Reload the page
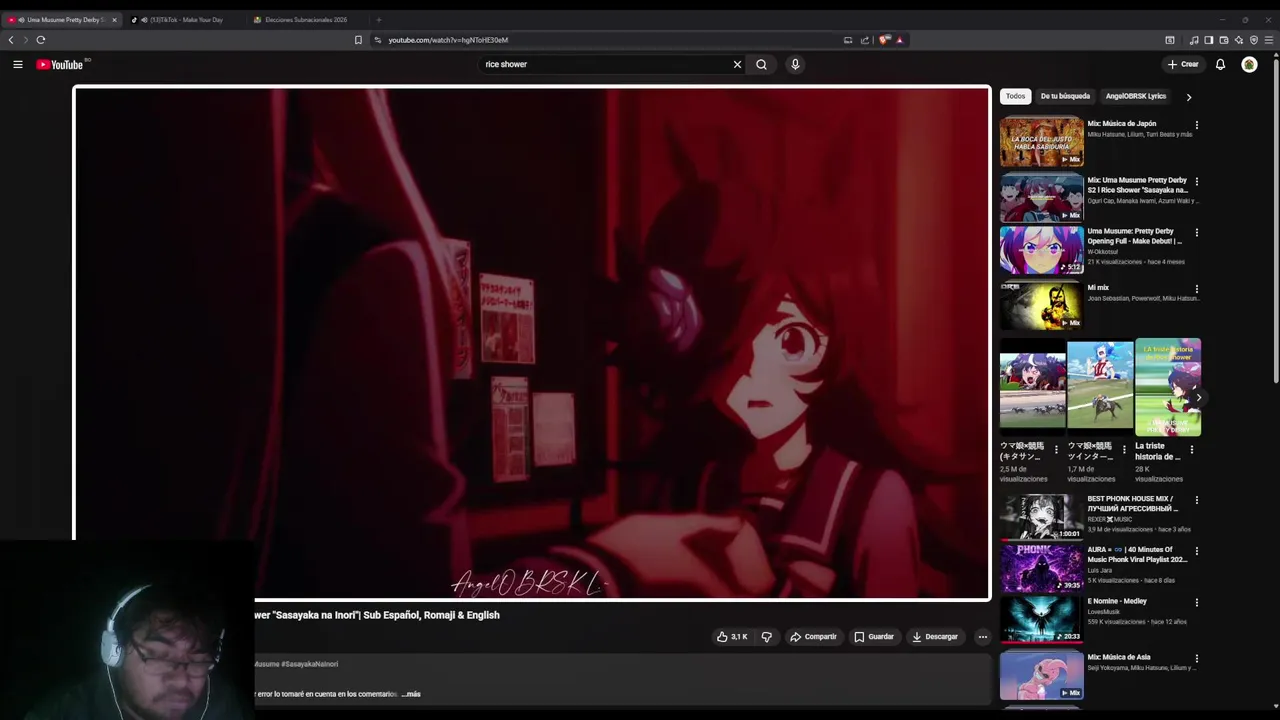 tap(41, 40)
